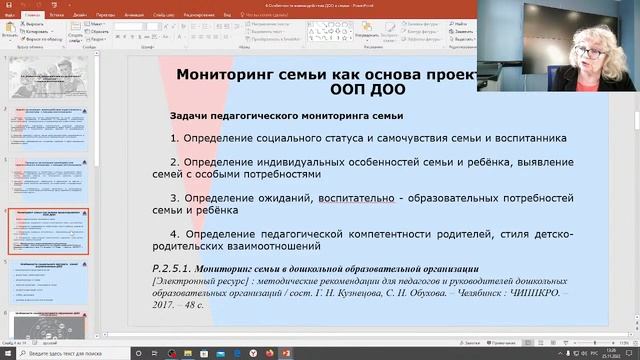Click the Find (Найти) command
Image resolution: width=640 pixels, height=360 pixels.
point(458,24)
